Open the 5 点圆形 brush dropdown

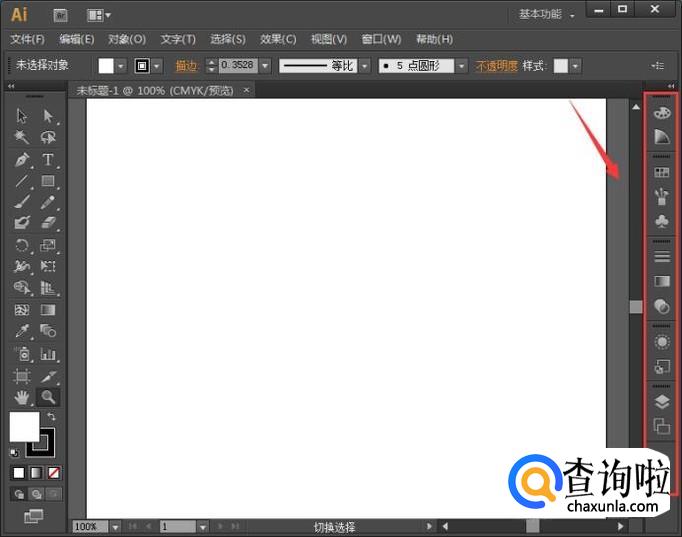[x=461, y=66]
